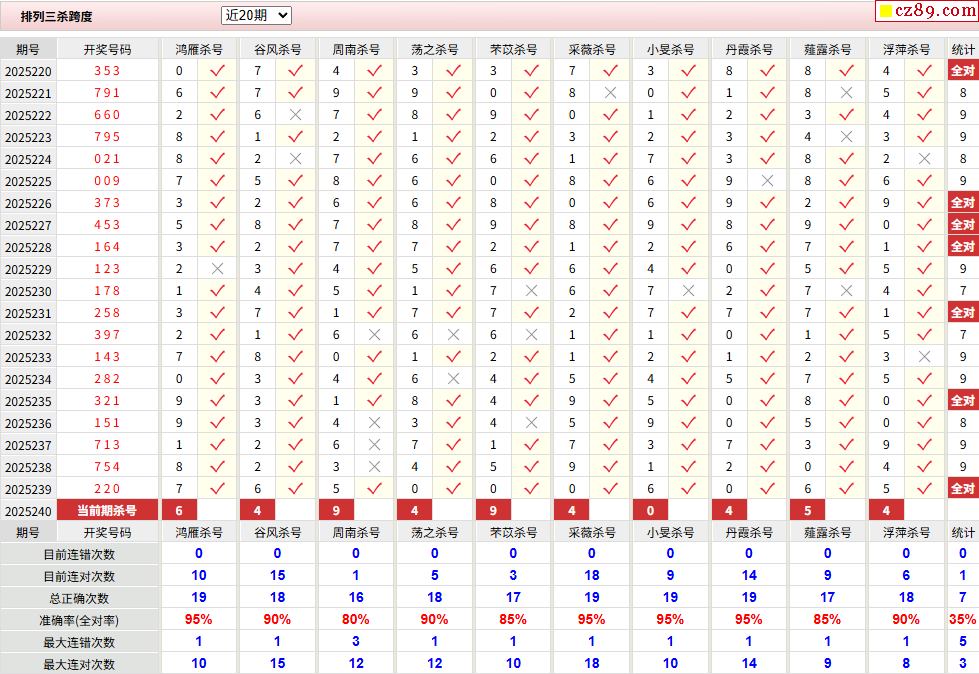Click the 统计 column header at the top

pos(963,49)
